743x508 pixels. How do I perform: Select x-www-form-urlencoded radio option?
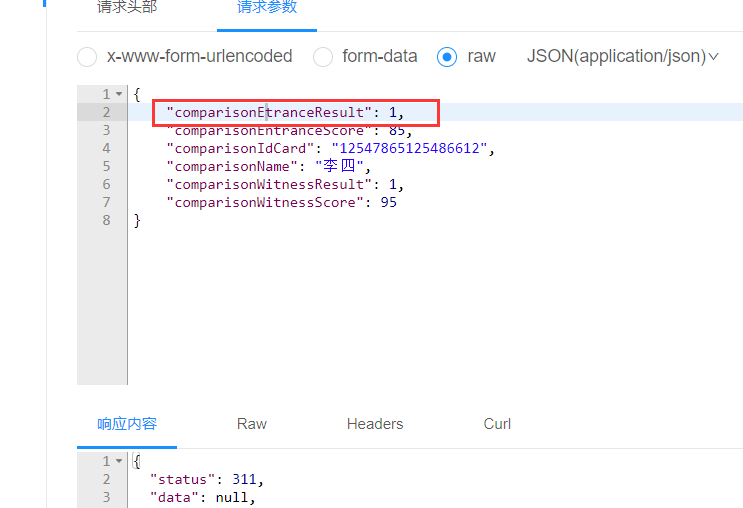tap(87, 57)
